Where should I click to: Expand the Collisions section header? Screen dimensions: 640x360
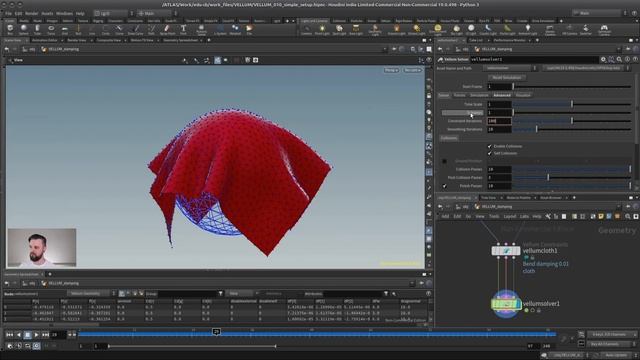click(x=449, y=138)
